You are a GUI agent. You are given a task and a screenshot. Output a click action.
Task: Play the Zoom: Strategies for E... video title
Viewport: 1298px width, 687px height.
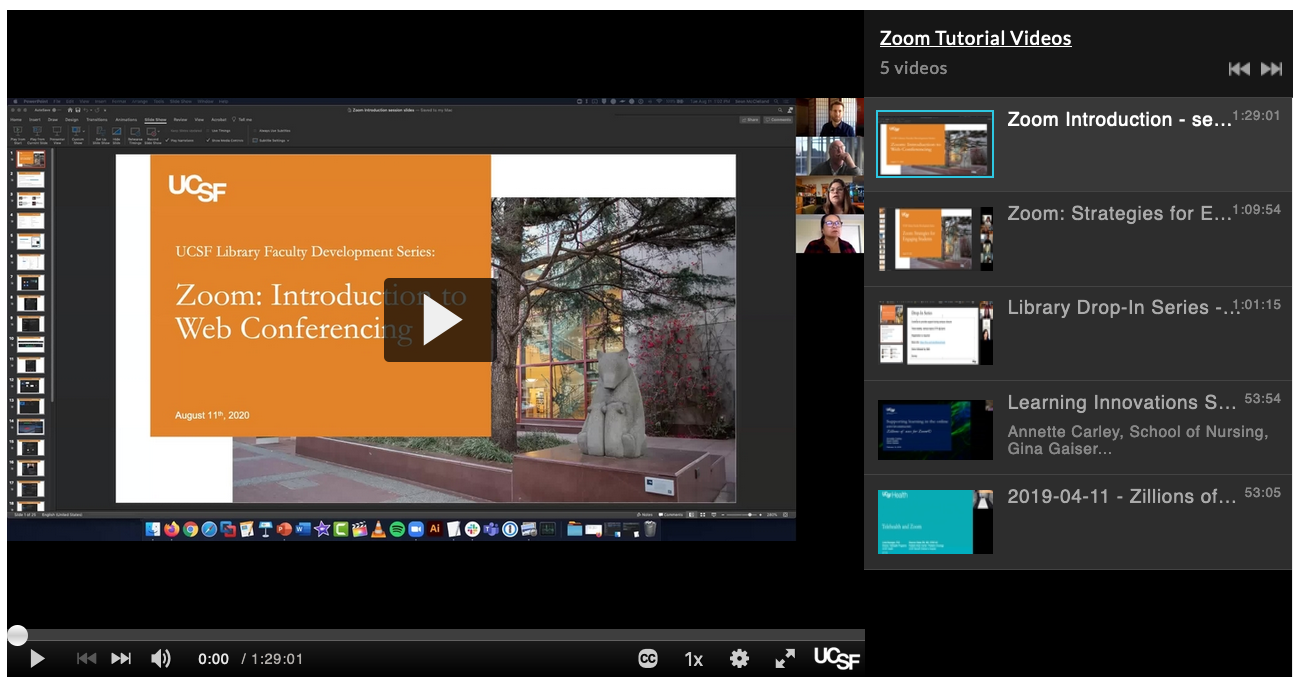coord(1119,213)
